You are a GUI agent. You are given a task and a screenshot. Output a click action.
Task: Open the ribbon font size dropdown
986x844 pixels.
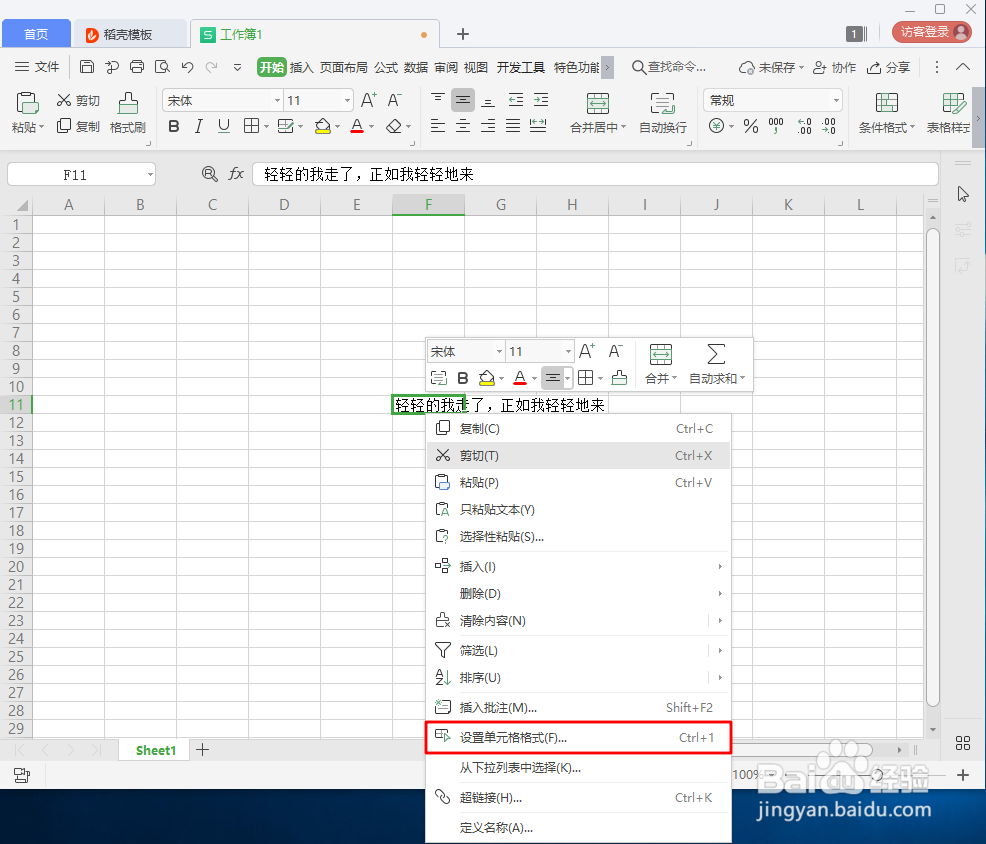click(x=346, y=101)
